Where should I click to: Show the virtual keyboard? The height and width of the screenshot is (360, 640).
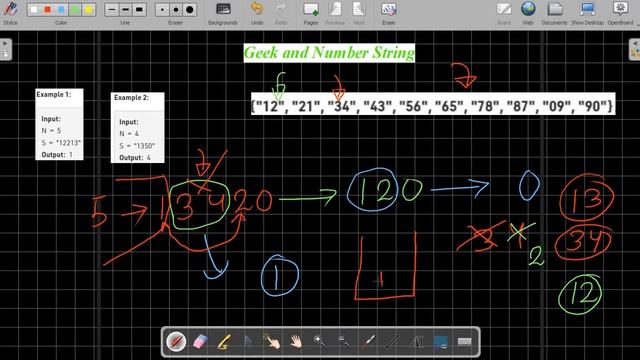[x=464, y=342]
